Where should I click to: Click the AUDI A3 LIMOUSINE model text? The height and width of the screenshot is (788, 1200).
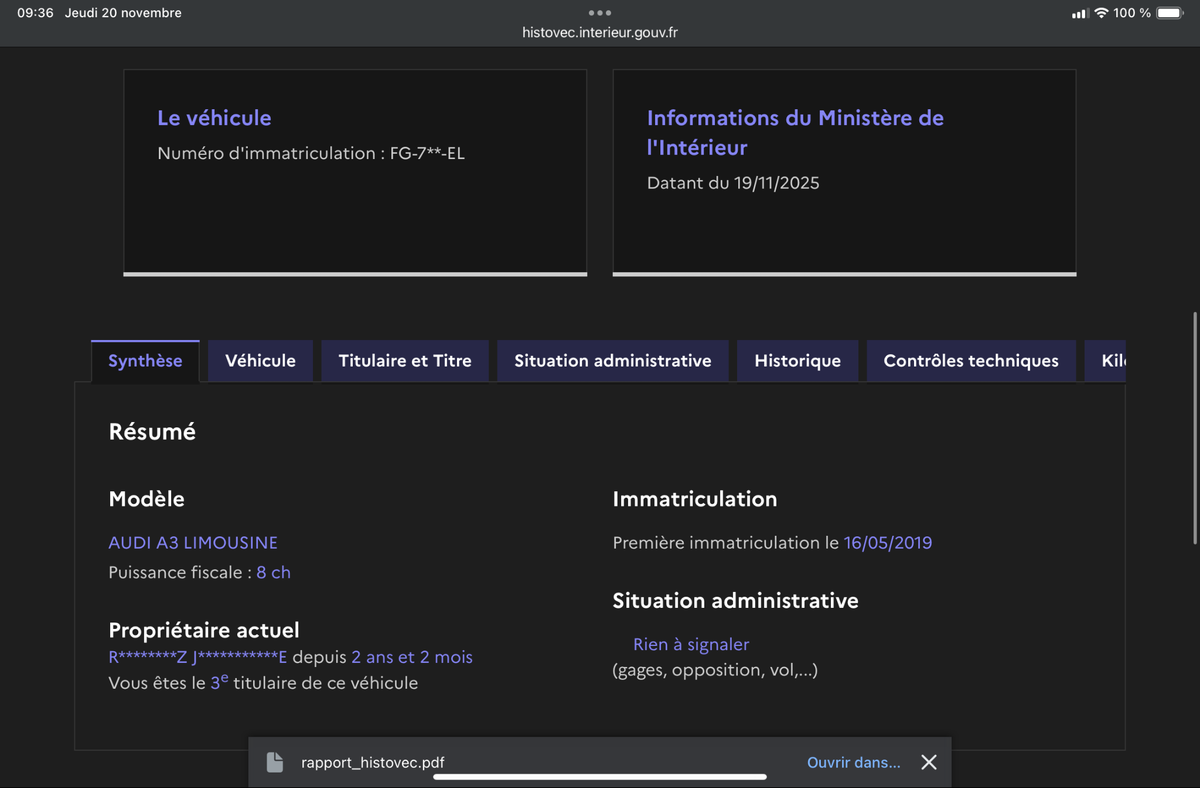193,543
